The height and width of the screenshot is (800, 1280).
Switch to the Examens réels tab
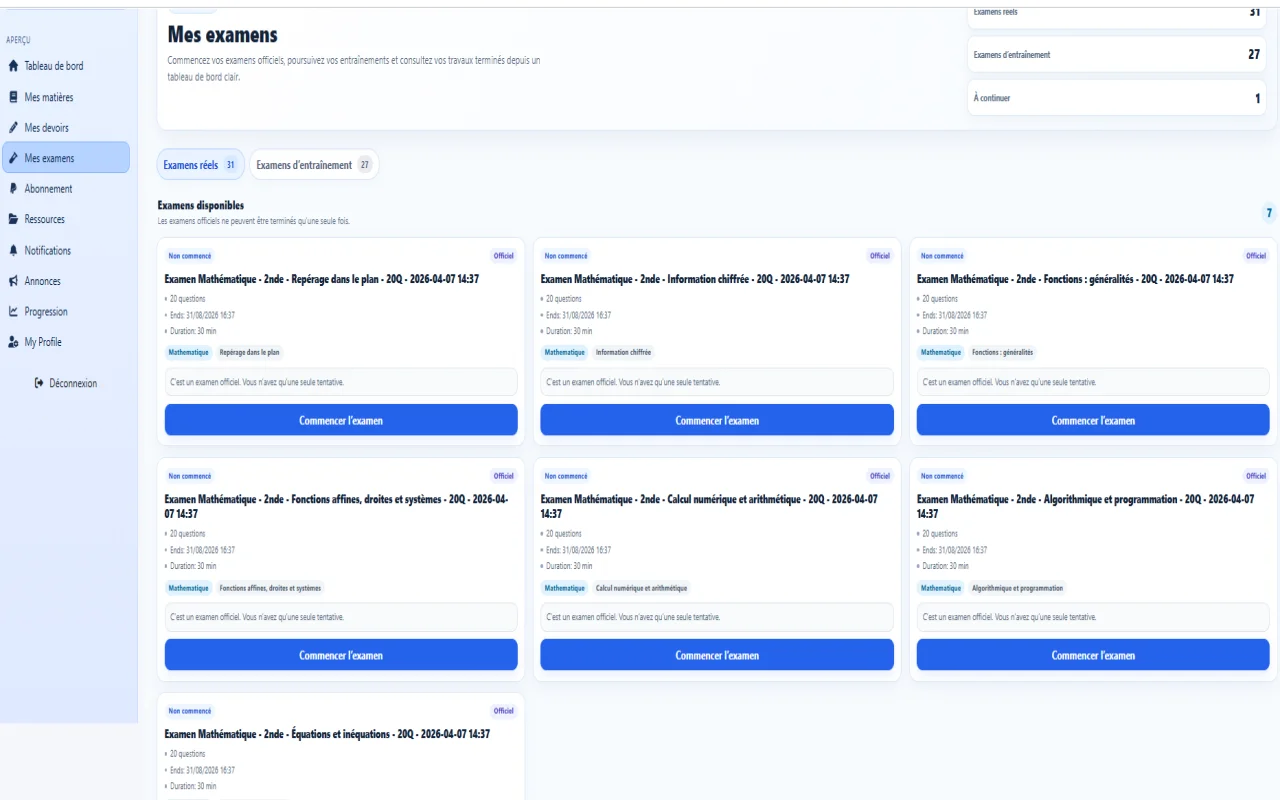point(200,165)
